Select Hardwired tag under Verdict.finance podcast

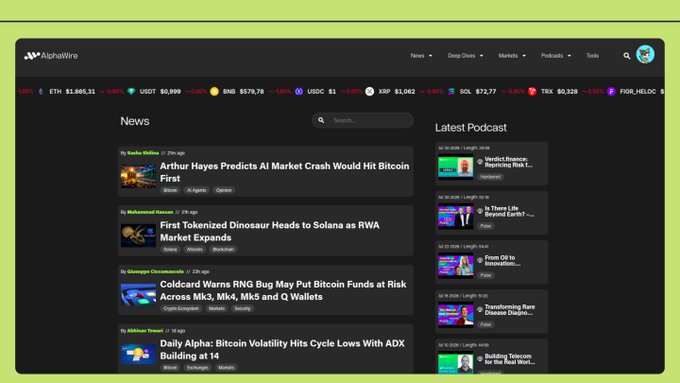(x=490, y=177)
